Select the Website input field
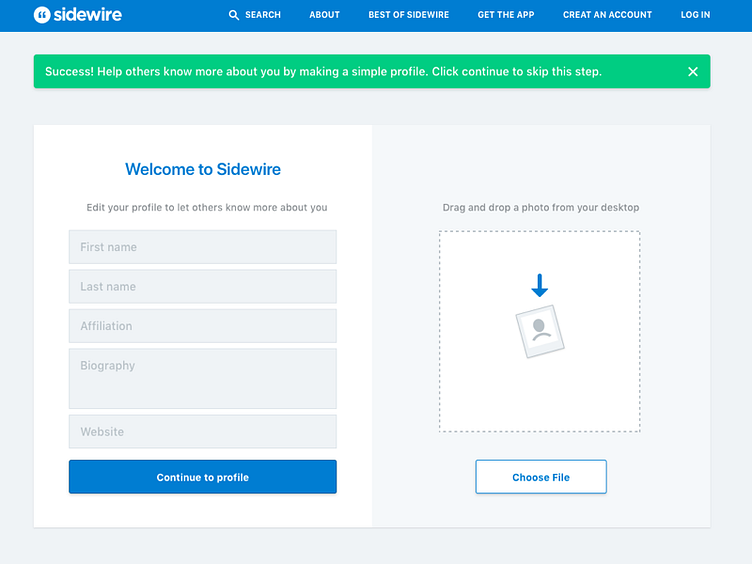This screenshot has width=752, height=564. [202, 432]
